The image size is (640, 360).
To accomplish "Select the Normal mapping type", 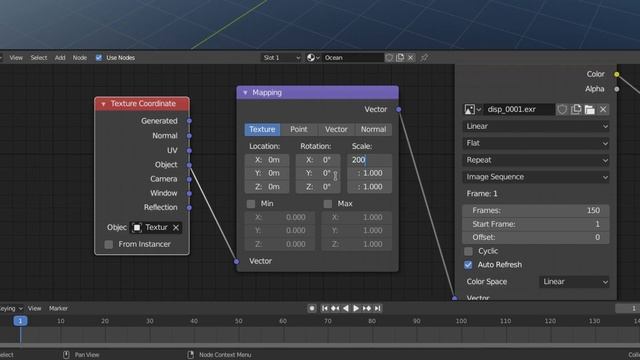I will tap(373, 129).
